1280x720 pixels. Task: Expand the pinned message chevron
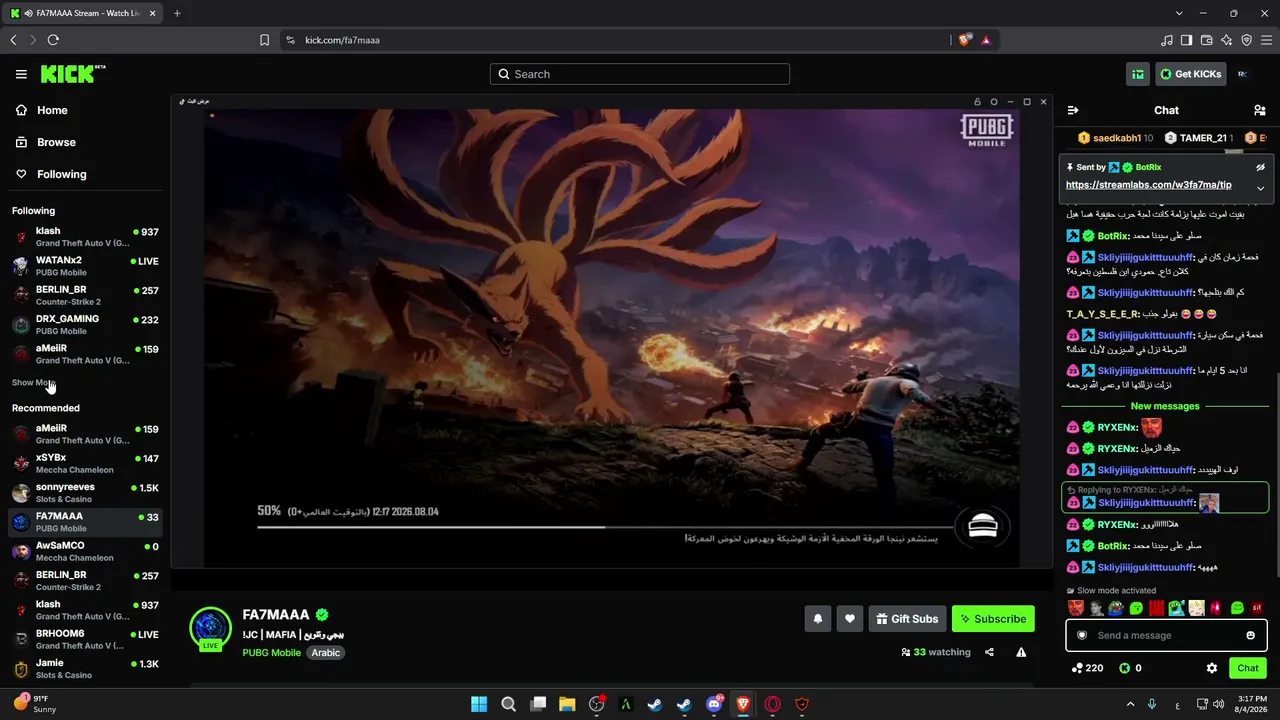click(x=1261, y=188)
